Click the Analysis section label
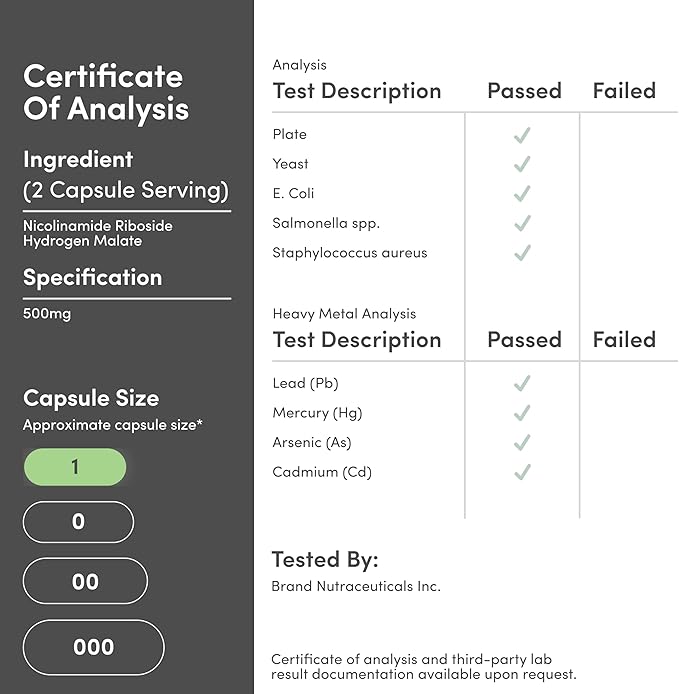Viewport: 679px width, 694px height. 300,65
